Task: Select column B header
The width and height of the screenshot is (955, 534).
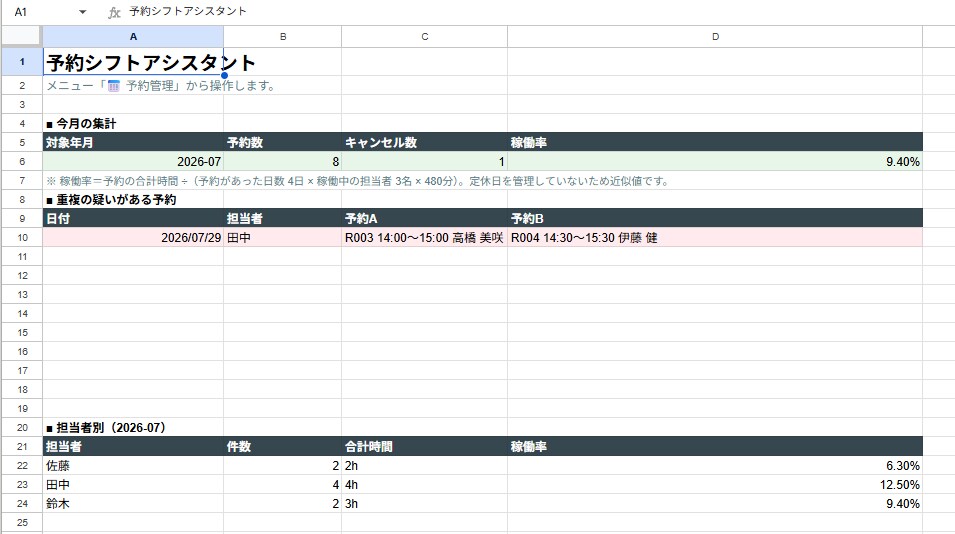Action: coord(283,37)
